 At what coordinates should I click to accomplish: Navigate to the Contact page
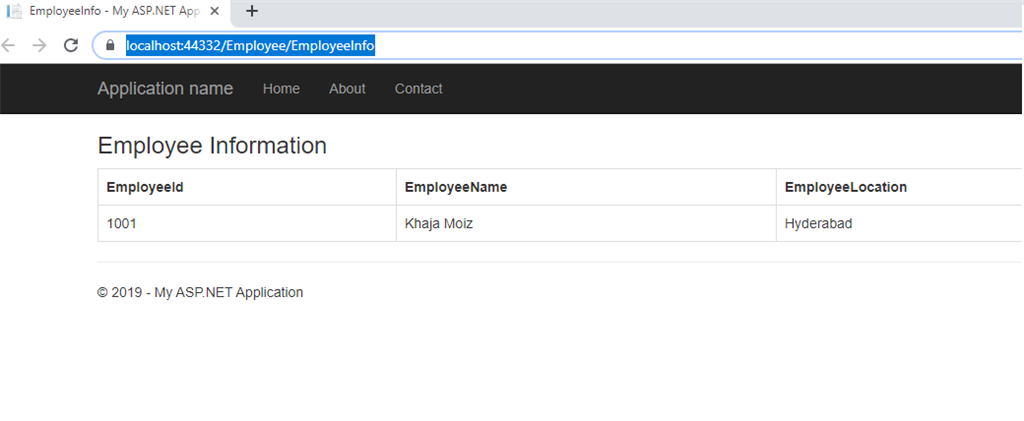(x=418, y=89)
